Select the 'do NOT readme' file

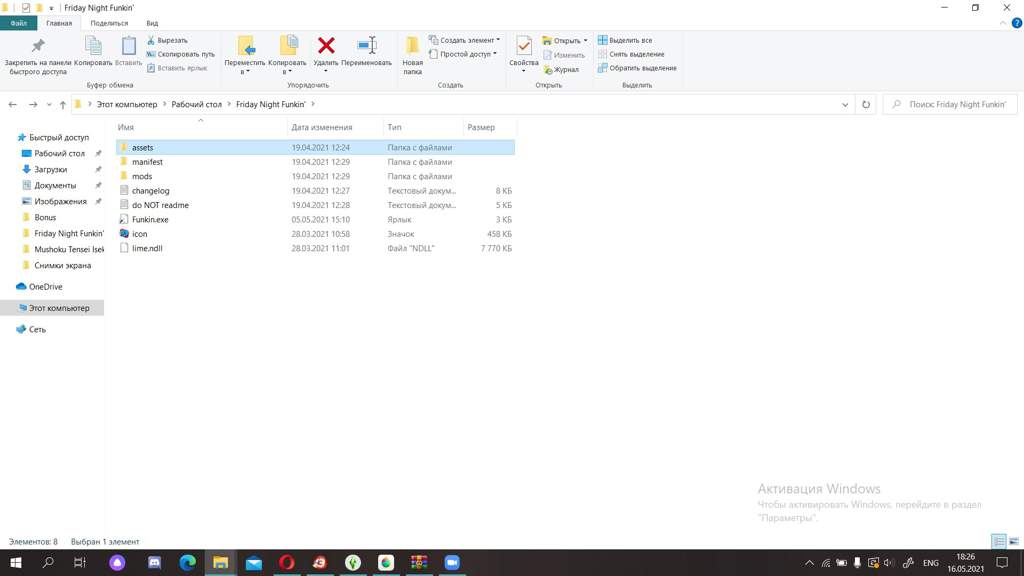316,205
